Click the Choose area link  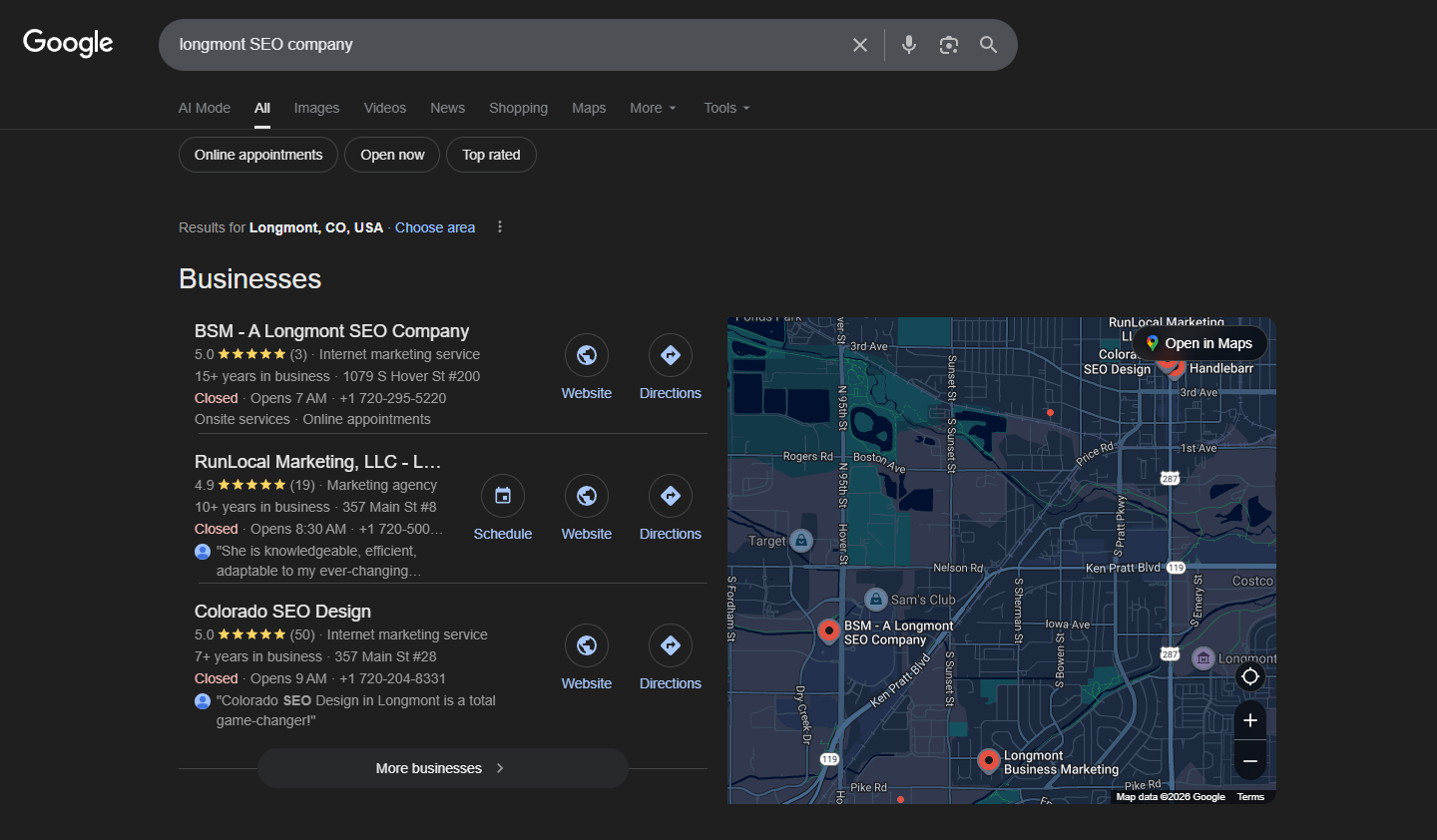click(434, 227)
